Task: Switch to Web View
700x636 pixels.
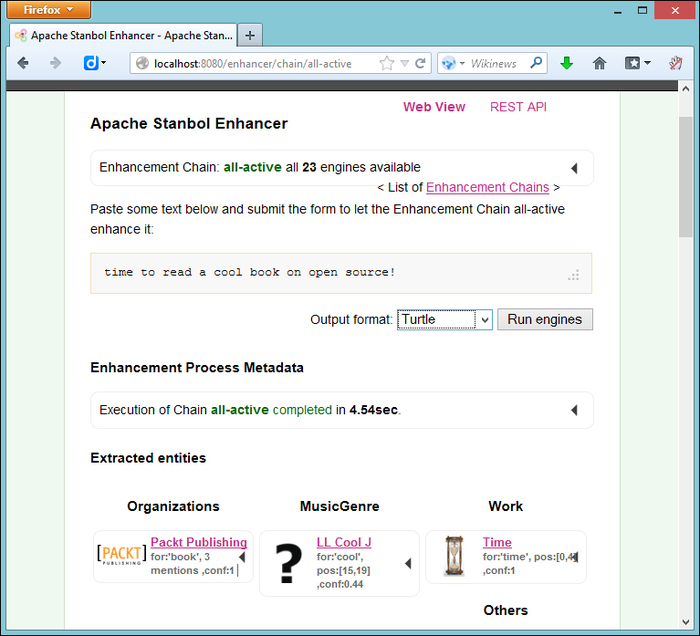Action: [x=434, y=107]
